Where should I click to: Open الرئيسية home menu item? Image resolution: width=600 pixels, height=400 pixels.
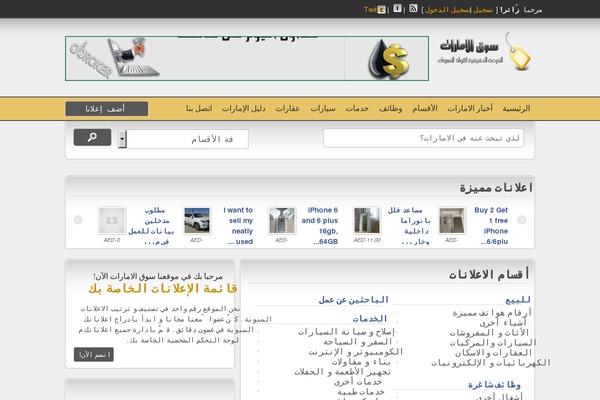tap(516, 109)
